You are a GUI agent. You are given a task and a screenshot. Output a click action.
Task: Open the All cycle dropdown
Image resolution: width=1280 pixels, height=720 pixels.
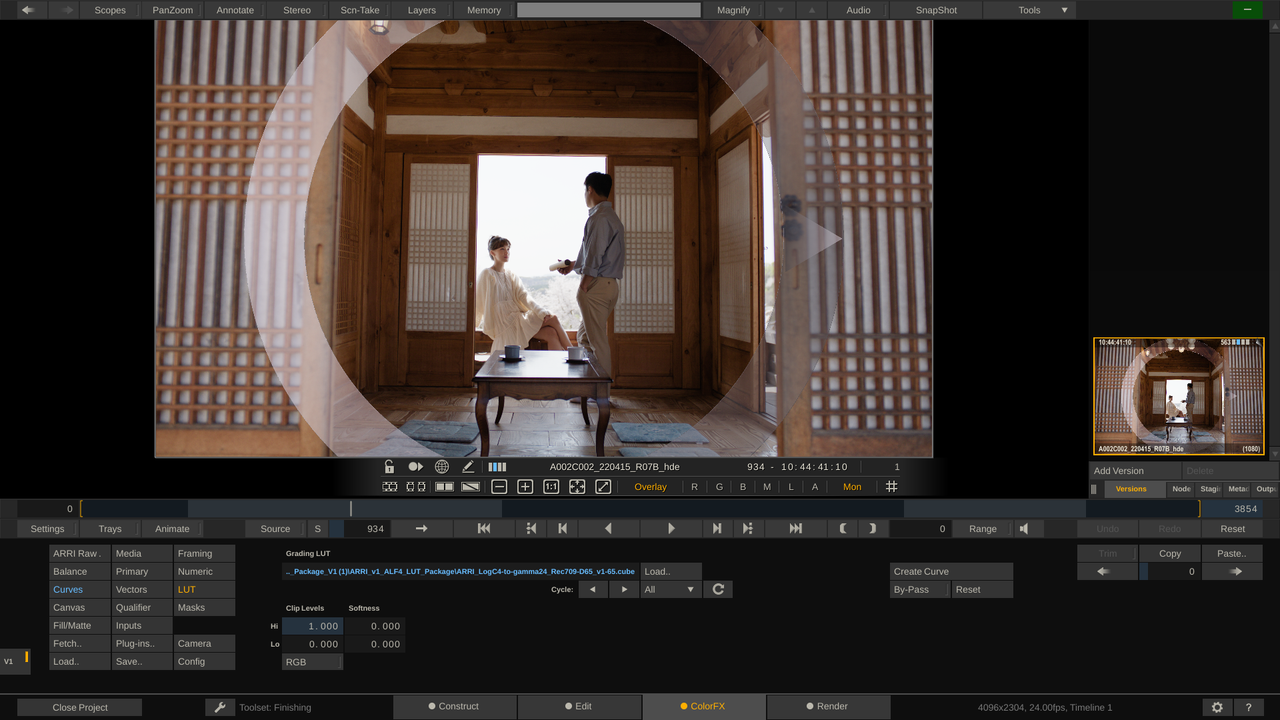tap(671, 590)
